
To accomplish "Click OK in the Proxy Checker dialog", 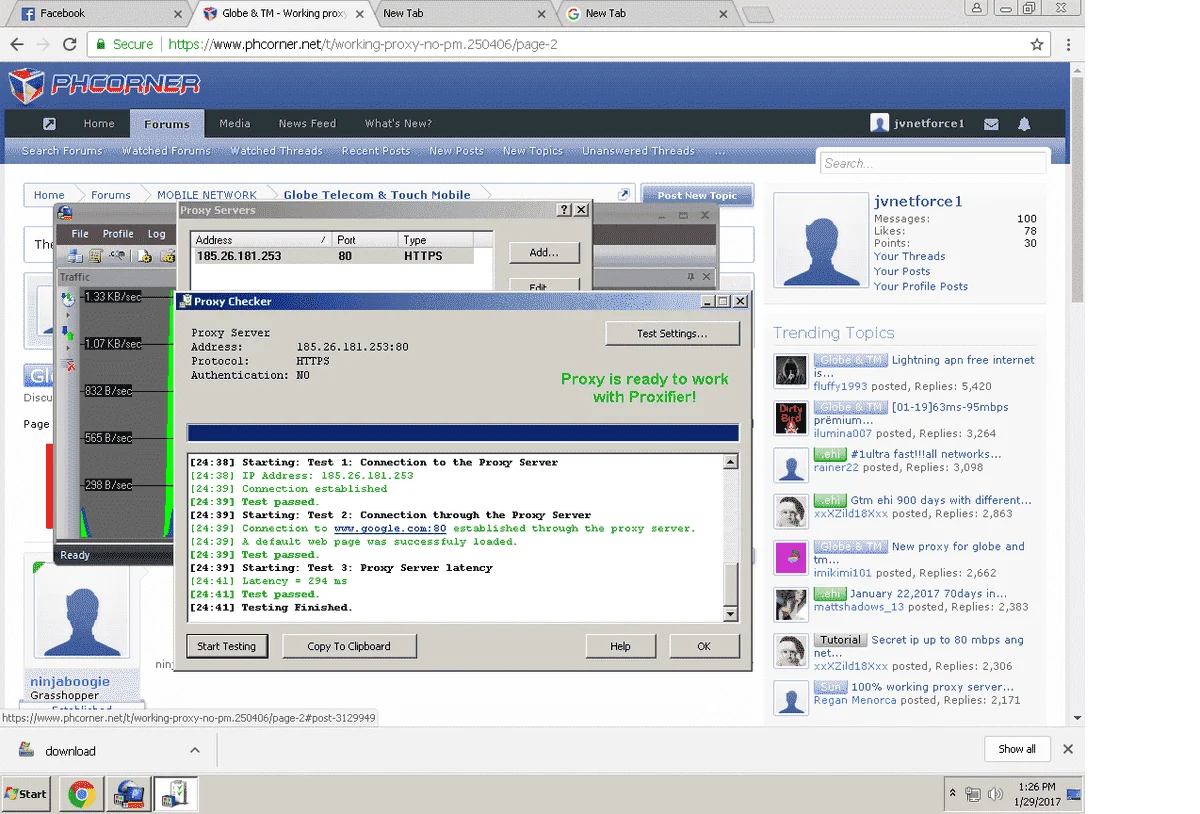I will pos(704,646).
